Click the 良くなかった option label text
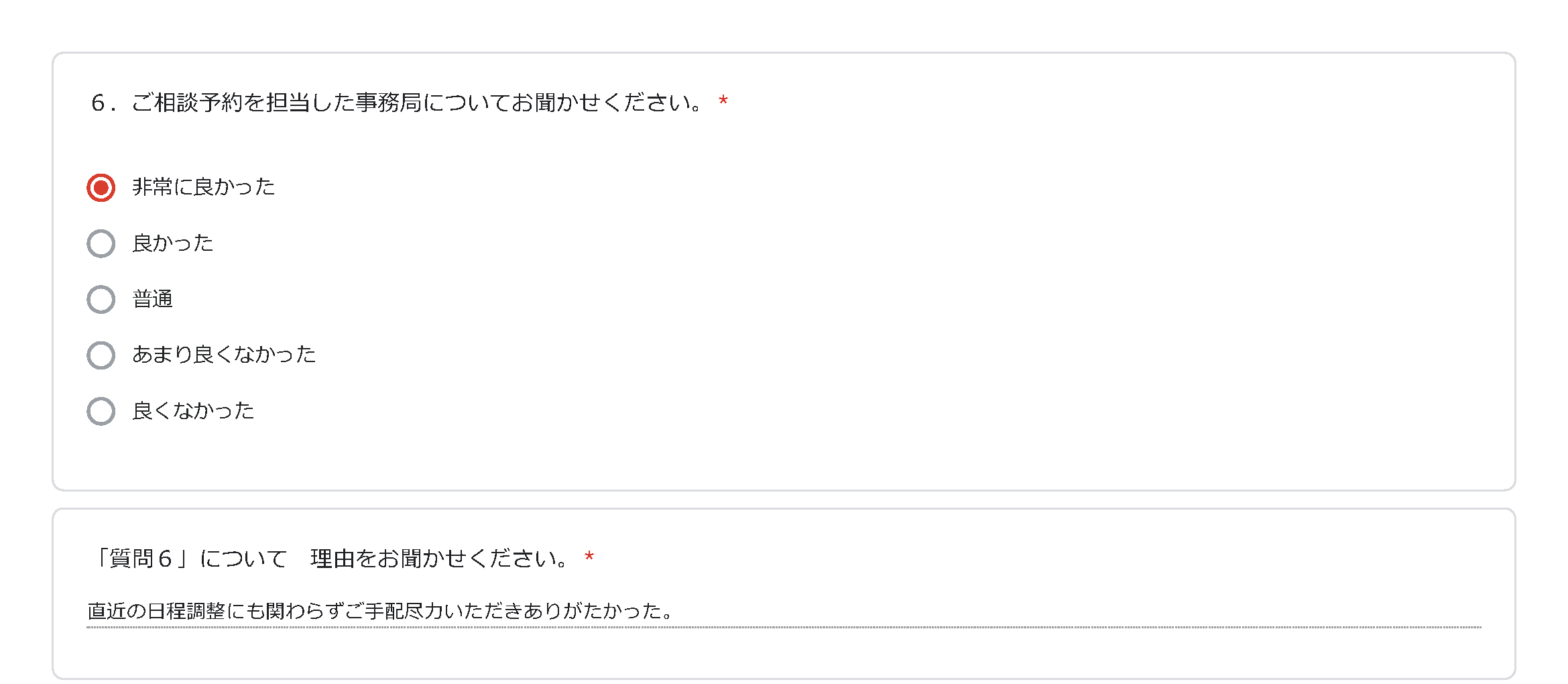Image resolution: width=1568 pixels, height=684 pixels. coord(194,410)
